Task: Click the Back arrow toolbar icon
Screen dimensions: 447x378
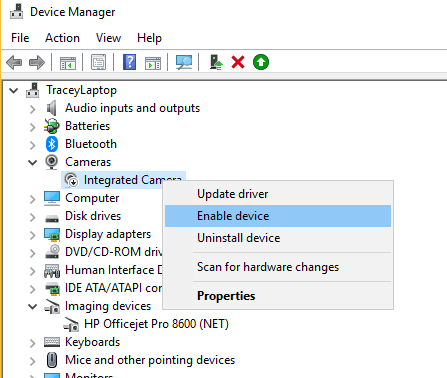Action: click(x=14, y=62)
